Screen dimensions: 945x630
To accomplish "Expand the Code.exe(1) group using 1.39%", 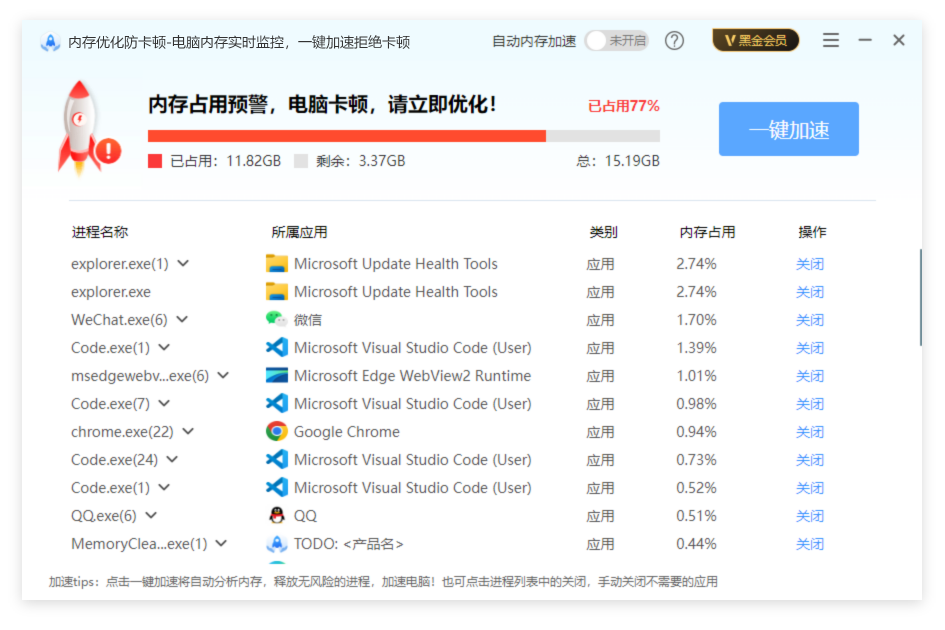I will pos(164,347).
